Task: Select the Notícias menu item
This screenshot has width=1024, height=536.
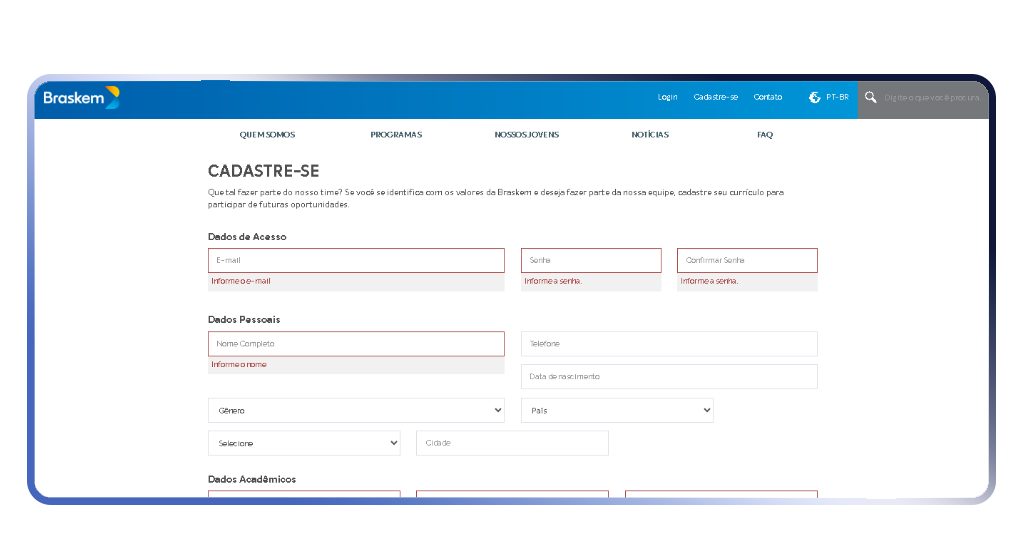Action: pos(650,135)
